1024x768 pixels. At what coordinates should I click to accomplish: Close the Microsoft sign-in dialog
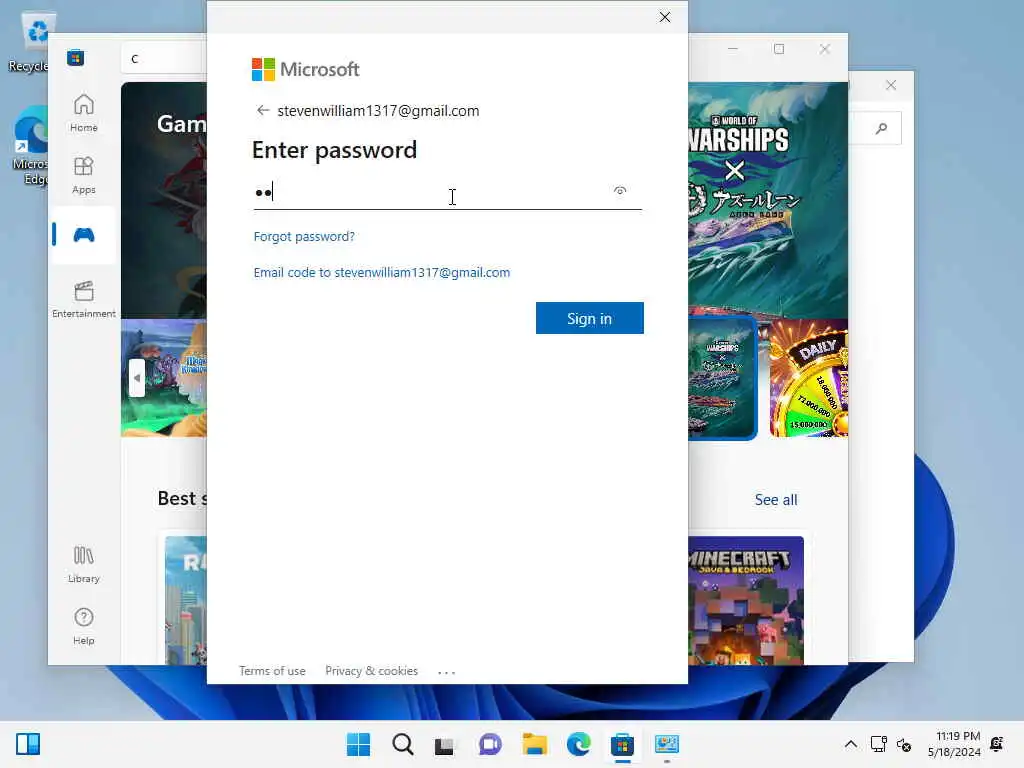[665, 17]
